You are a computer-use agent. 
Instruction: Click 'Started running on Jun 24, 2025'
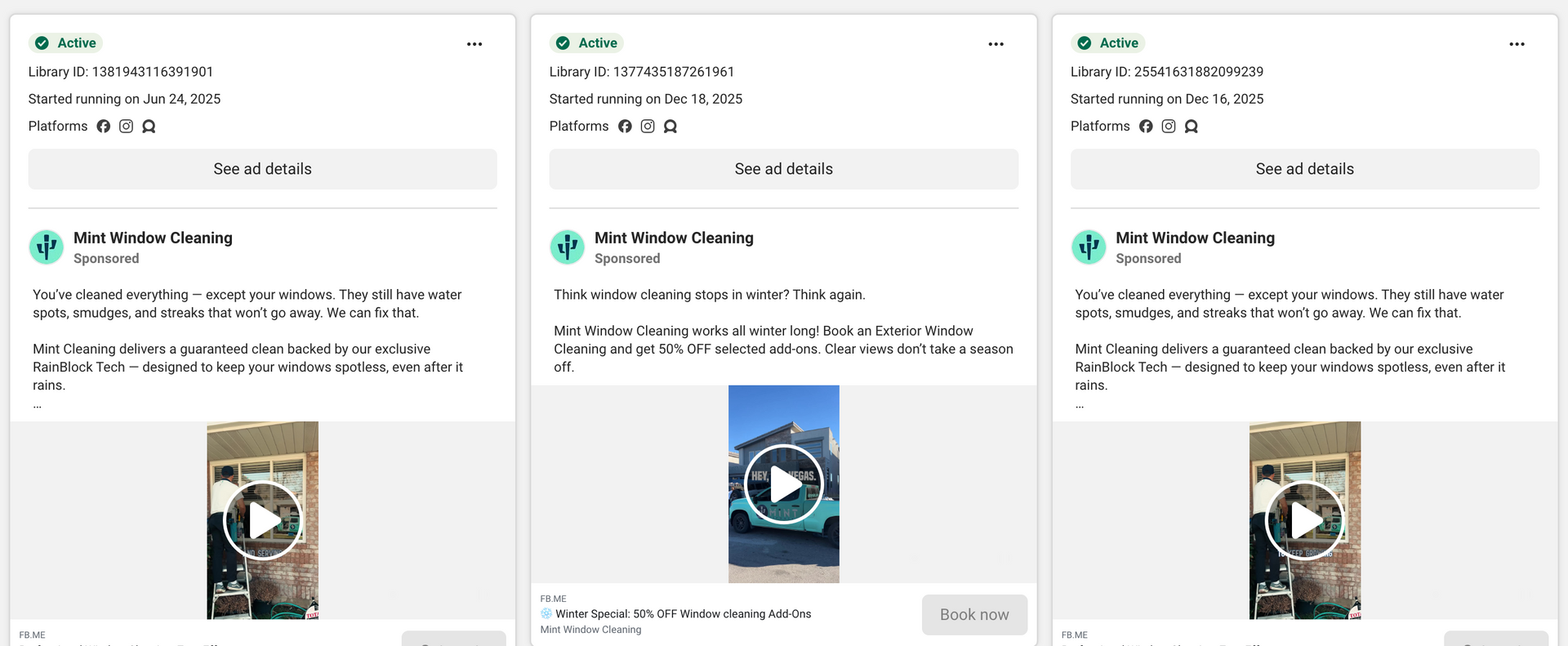point(124,99)
